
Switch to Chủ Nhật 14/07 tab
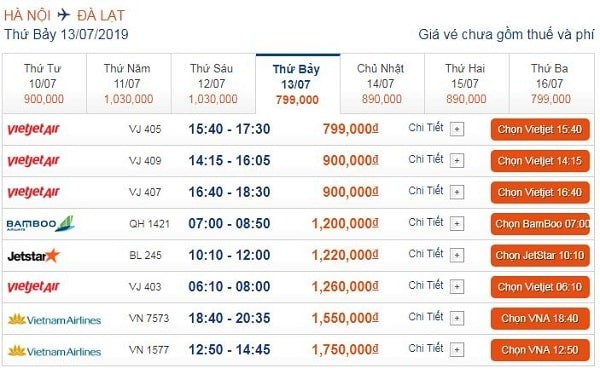coord(382,84)
